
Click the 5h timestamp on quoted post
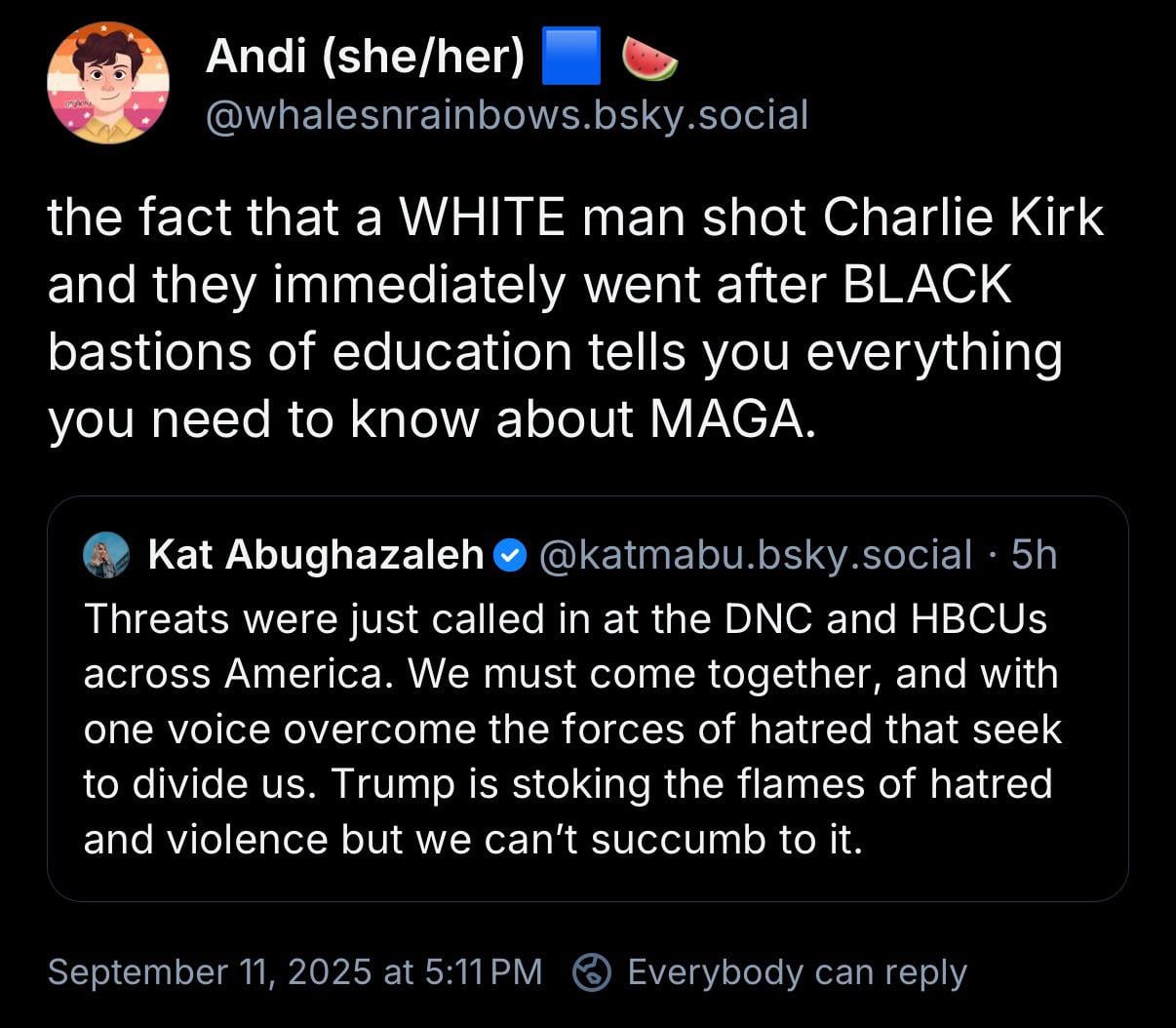click(1034, 555)
